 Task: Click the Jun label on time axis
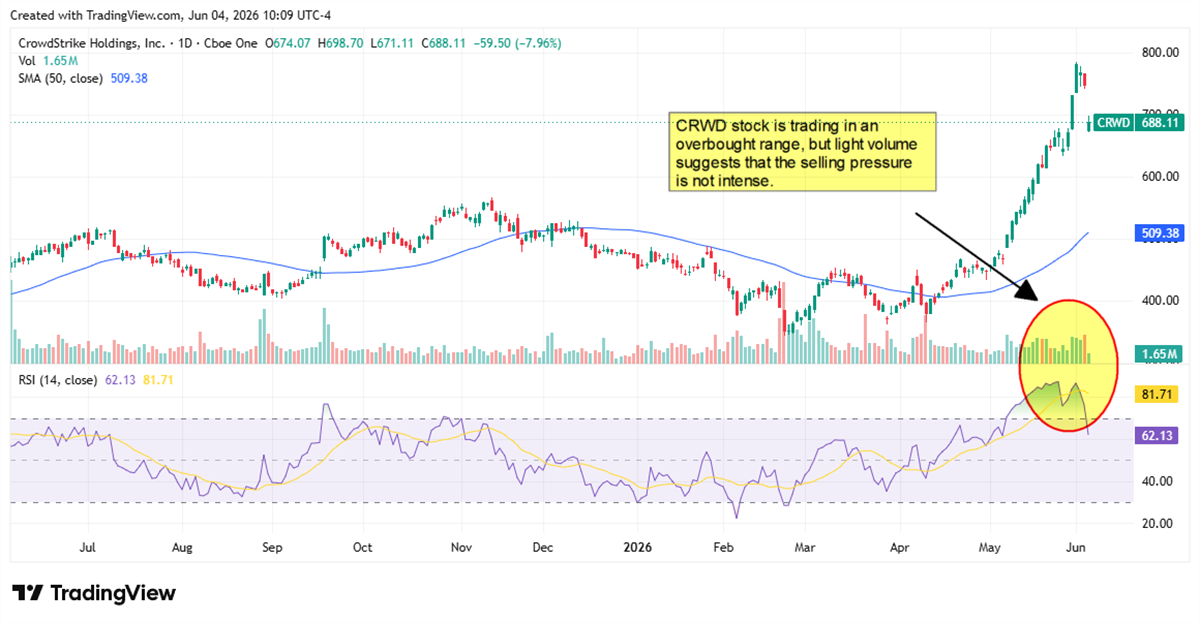point(1076,547)
